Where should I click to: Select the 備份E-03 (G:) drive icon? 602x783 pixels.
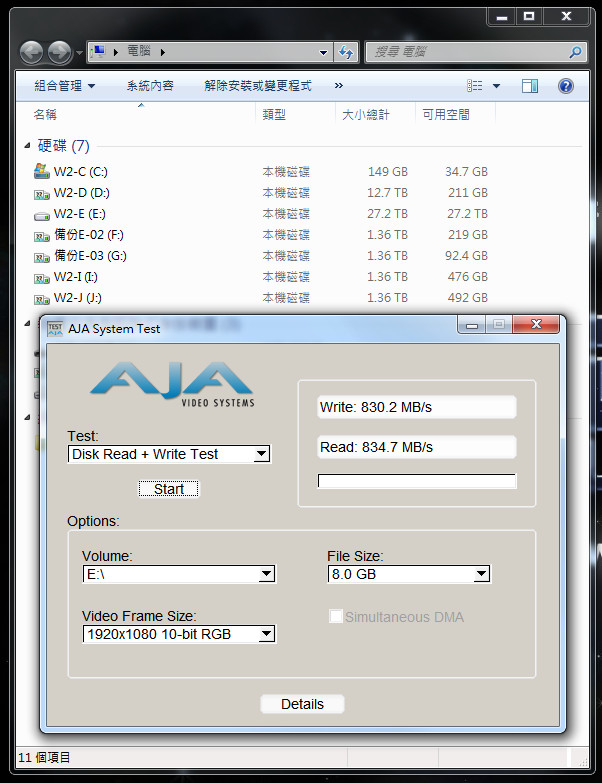[x=42, y=257]
